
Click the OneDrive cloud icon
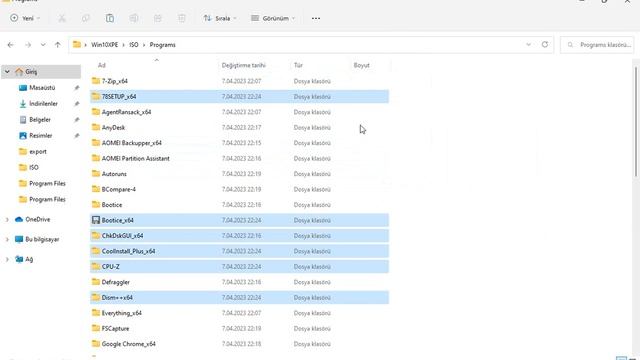(x=19, y=220)
